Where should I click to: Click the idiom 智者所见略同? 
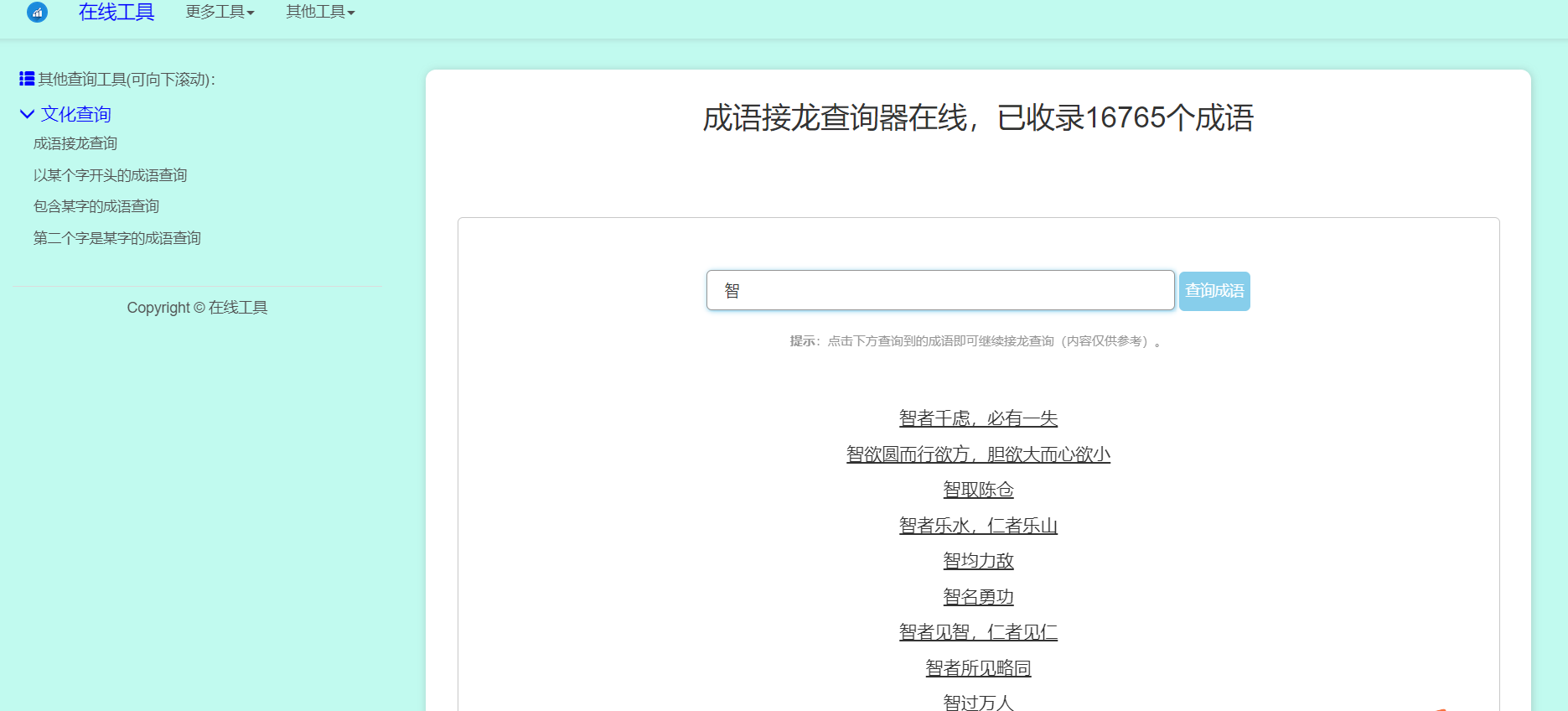point(978,668)
